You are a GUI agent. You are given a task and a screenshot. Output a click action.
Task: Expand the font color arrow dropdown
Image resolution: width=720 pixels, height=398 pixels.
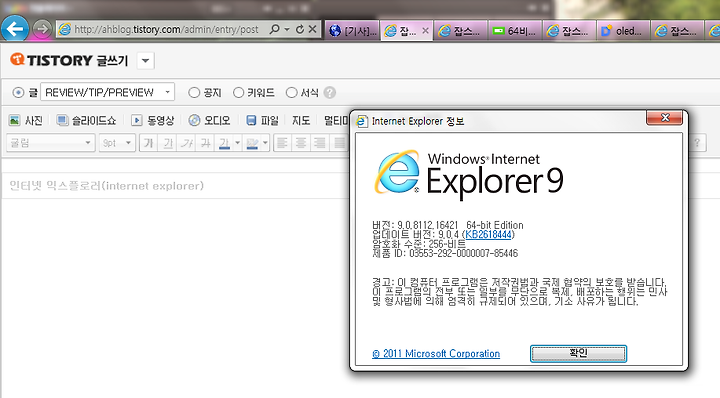237,143
